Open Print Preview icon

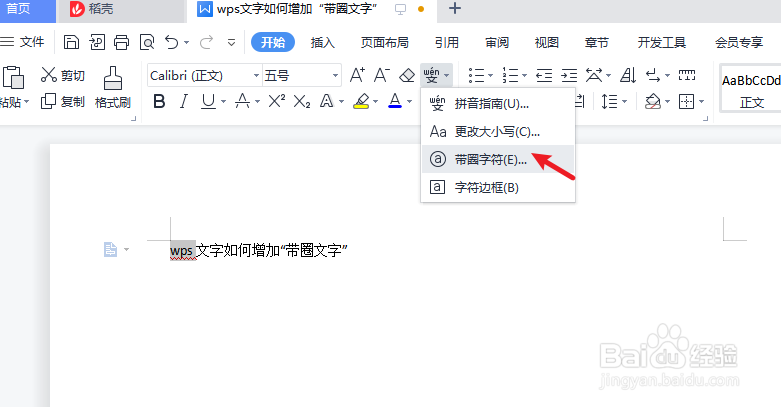[x=147, y=42]
